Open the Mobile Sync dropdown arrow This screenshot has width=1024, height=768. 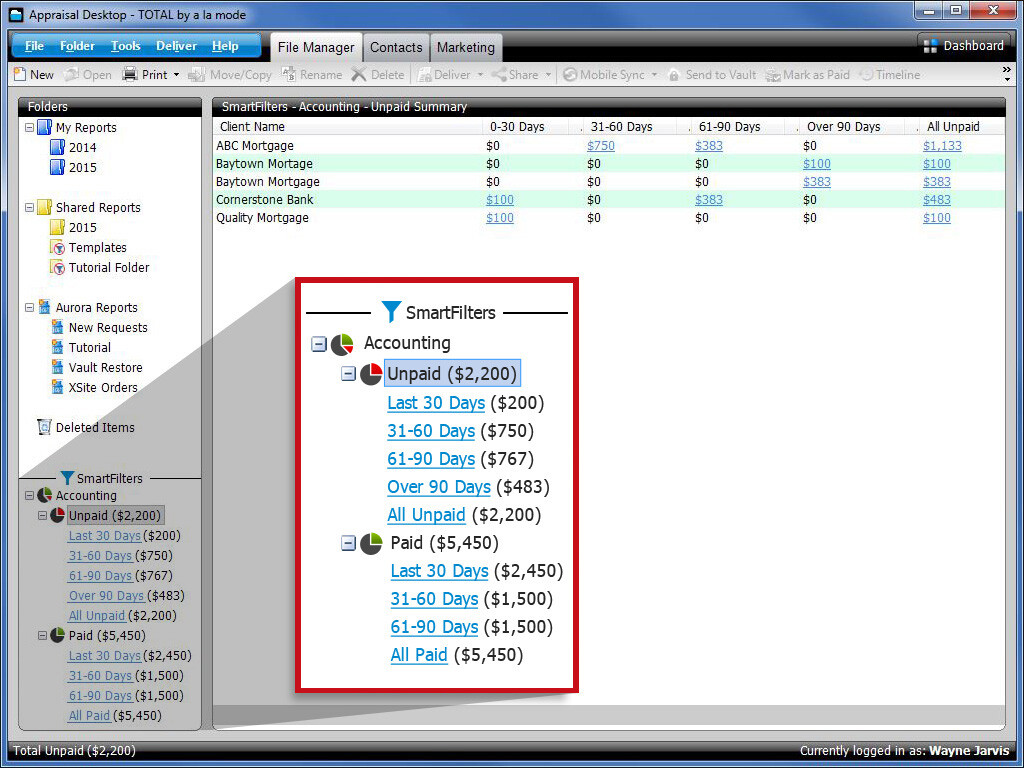[654, 75]
